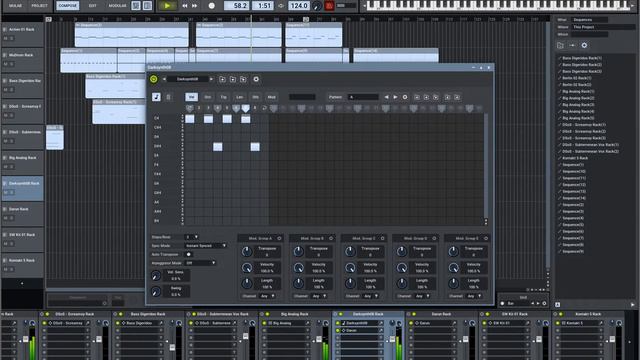The image size is (640, 360).
Task: Start playback with the green play button
Action: (167, 6)
